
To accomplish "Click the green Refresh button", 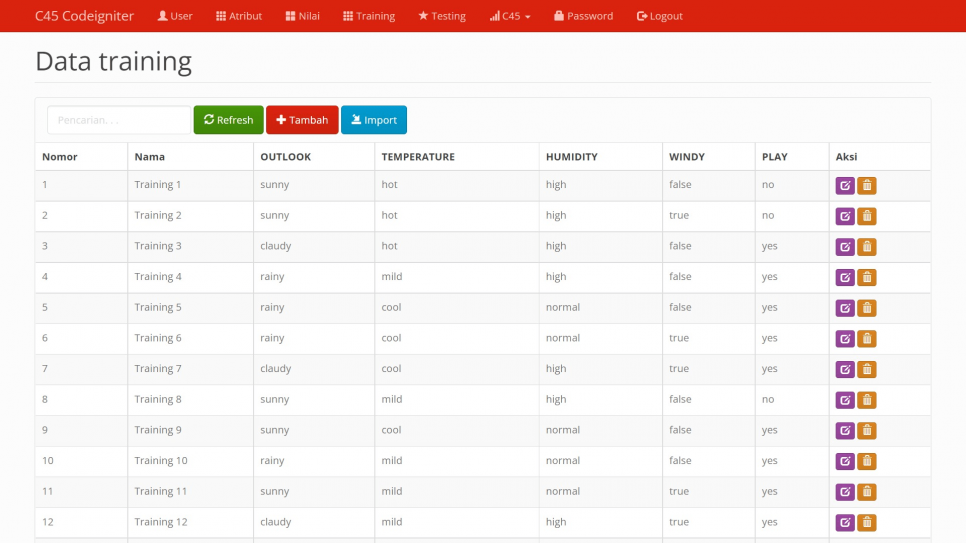I will point(228,120).
